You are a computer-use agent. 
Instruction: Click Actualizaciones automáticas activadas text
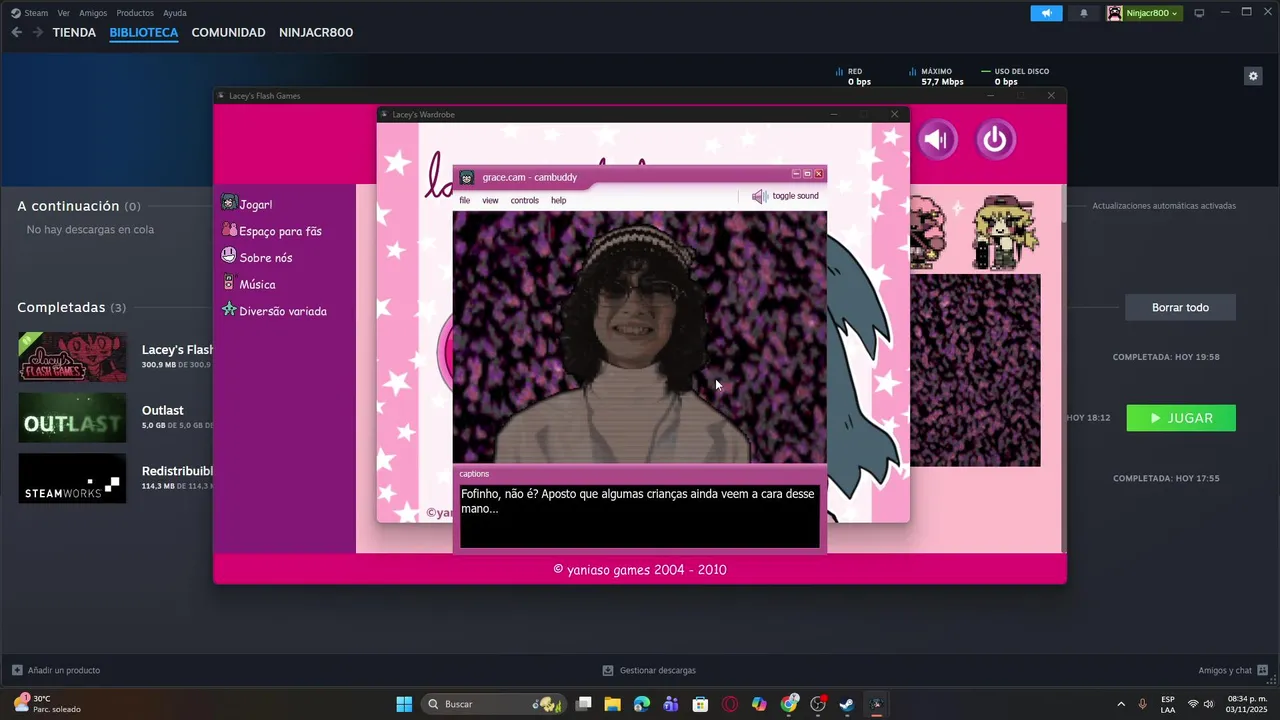coord(1164,206)
